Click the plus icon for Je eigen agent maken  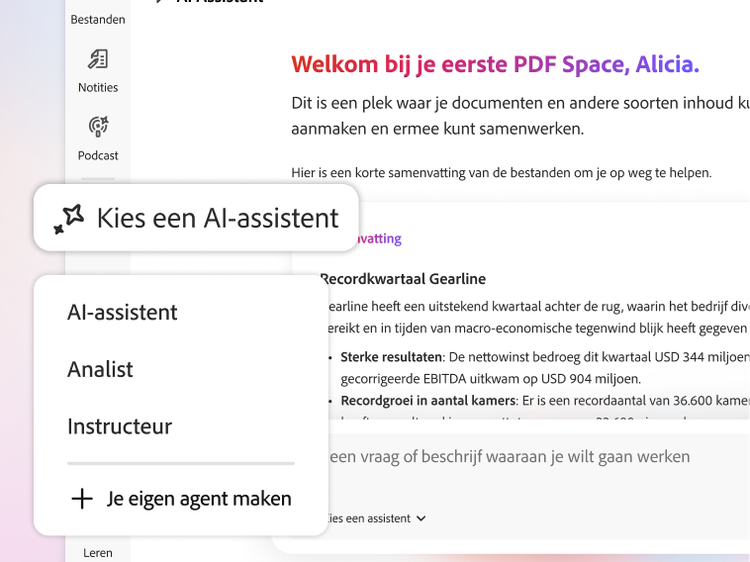[x=82, y=498]
